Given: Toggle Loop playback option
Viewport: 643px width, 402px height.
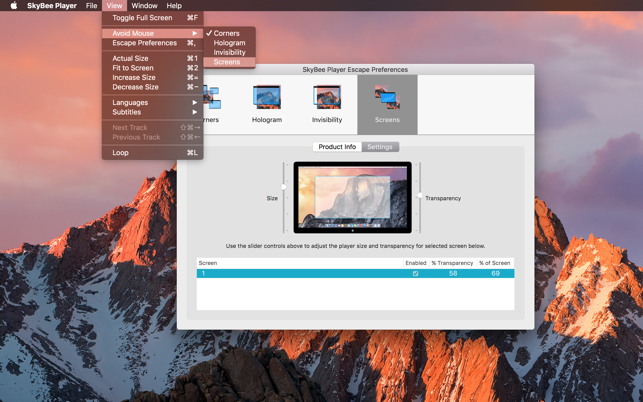Looking at the screenshot, I should (x=153, y=153).
